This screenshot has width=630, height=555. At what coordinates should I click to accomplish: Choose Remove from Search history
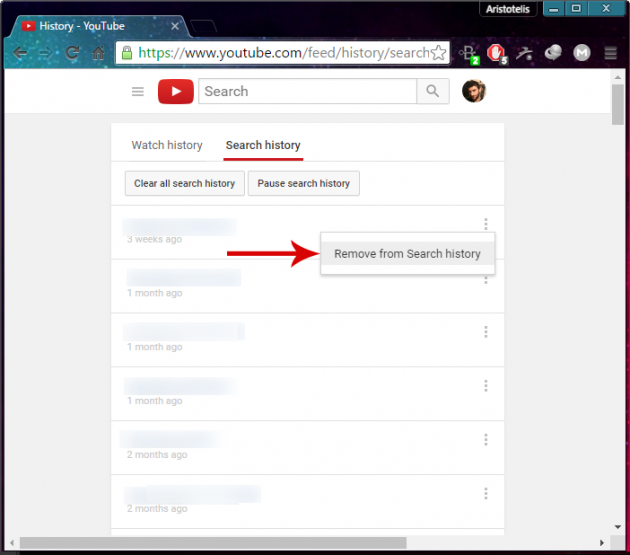(x=407, y=254)
